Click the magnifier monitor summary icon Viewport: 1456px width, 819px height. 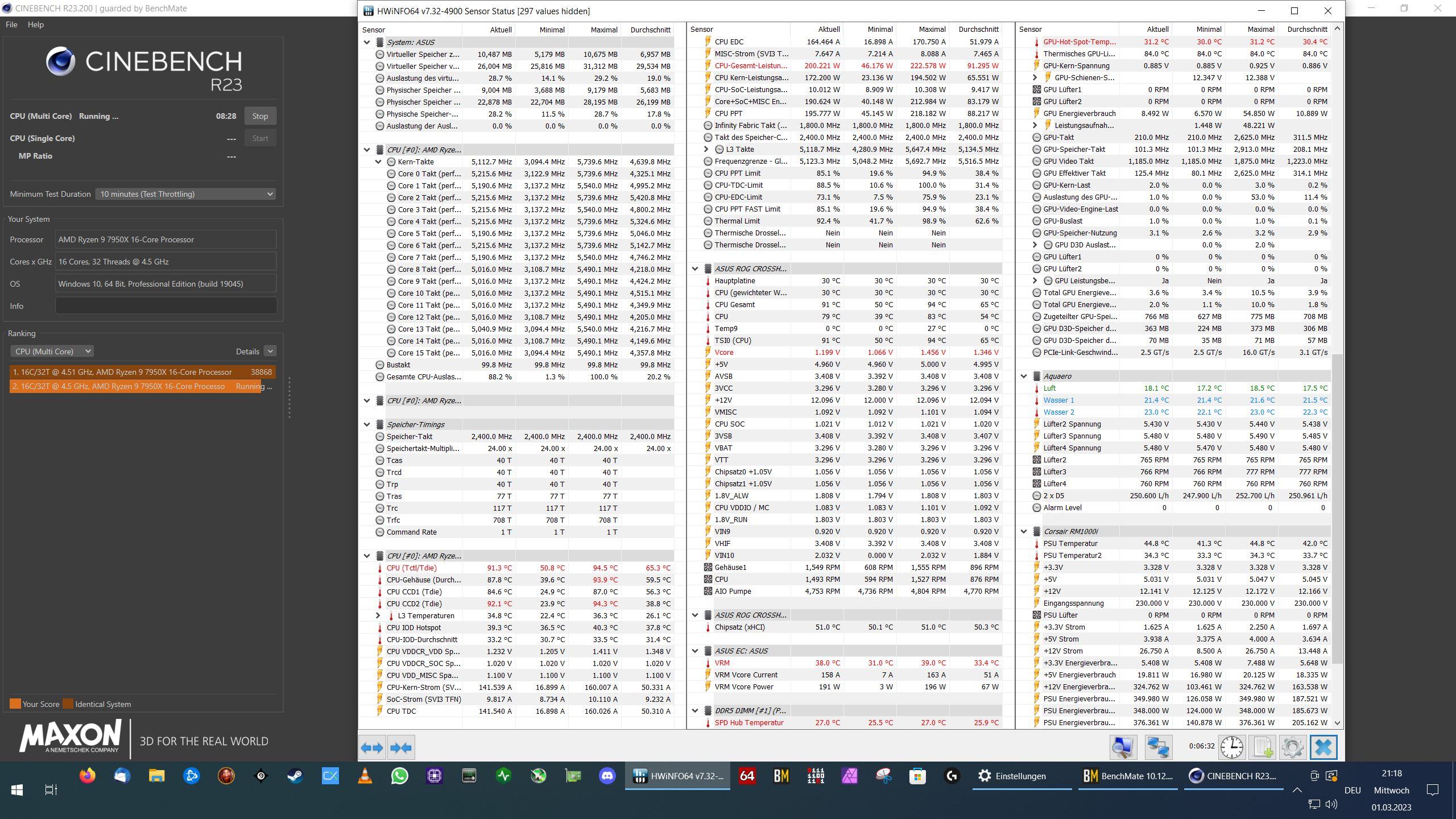[x=1123, y=747]
